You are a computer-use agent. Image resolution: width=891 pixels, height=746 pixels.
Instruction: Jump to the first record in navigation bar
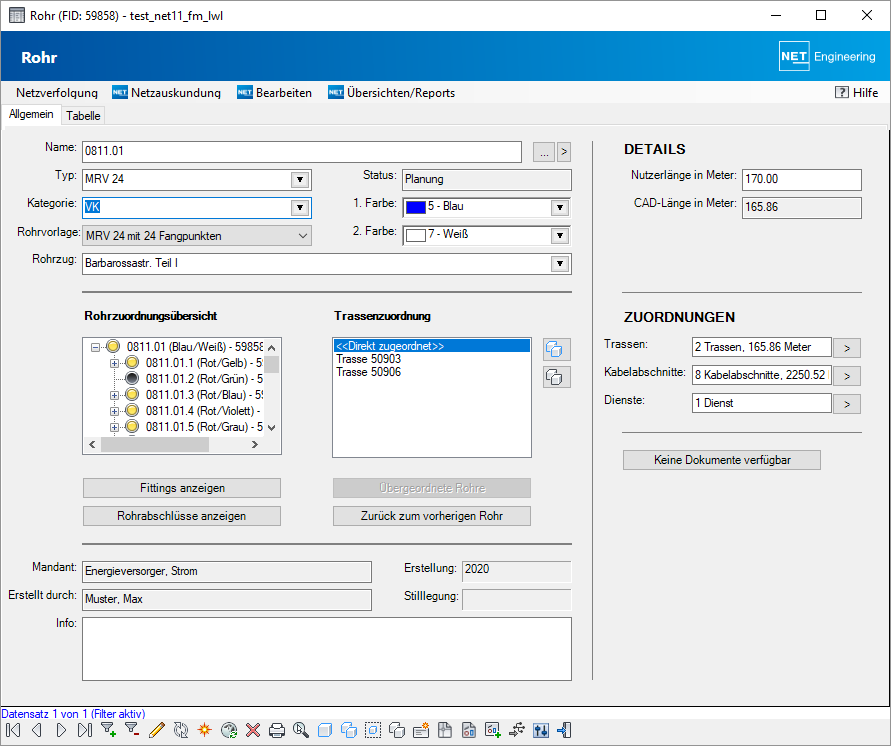pos(12,731)
